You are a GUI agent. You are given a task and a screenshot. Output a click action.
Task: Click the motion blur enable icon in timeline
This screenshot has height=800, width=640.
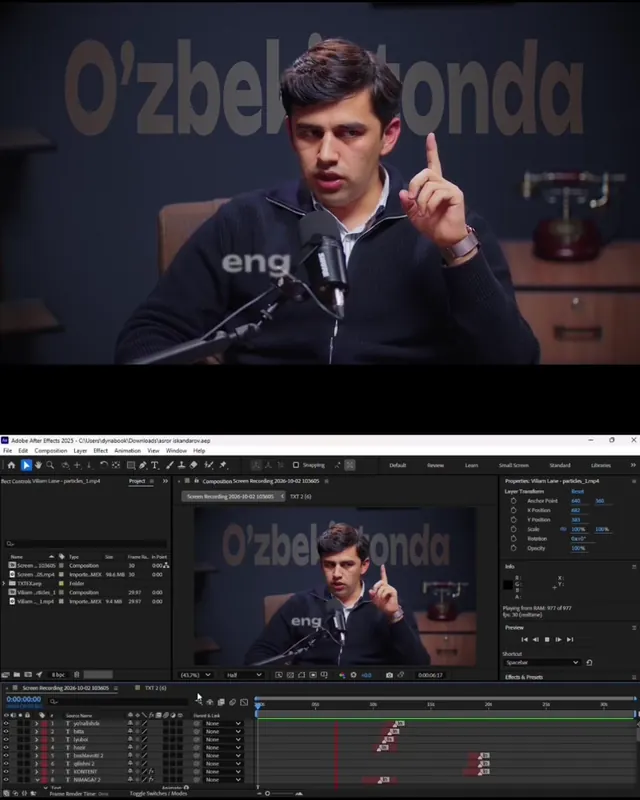point(232,702)
